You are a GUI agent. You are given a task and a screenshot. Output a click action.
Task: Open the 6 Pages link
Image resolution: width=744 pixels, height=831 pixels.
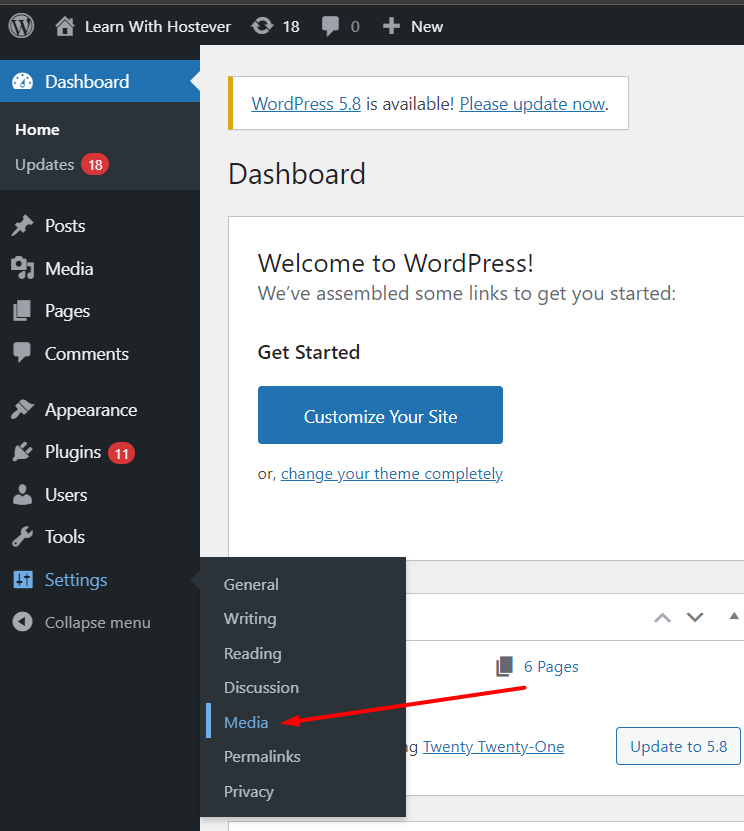551,667
